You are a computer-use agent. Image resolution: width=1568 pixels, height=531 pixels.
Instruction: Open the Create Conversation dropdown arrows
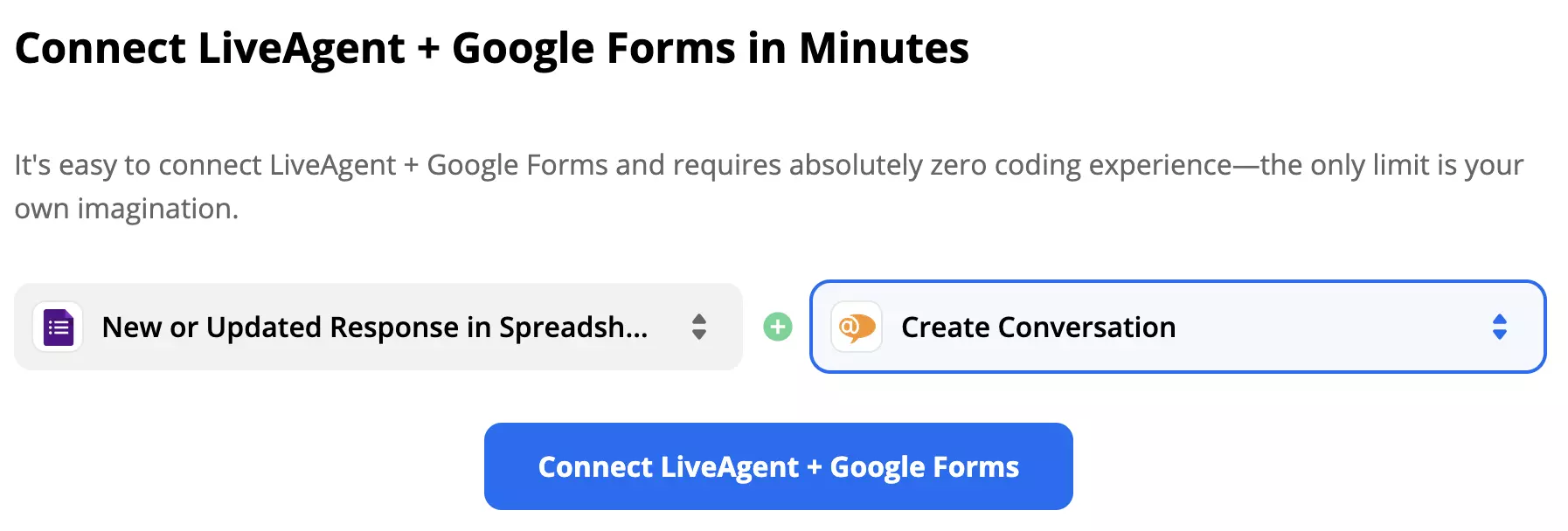coord(1498,328)
